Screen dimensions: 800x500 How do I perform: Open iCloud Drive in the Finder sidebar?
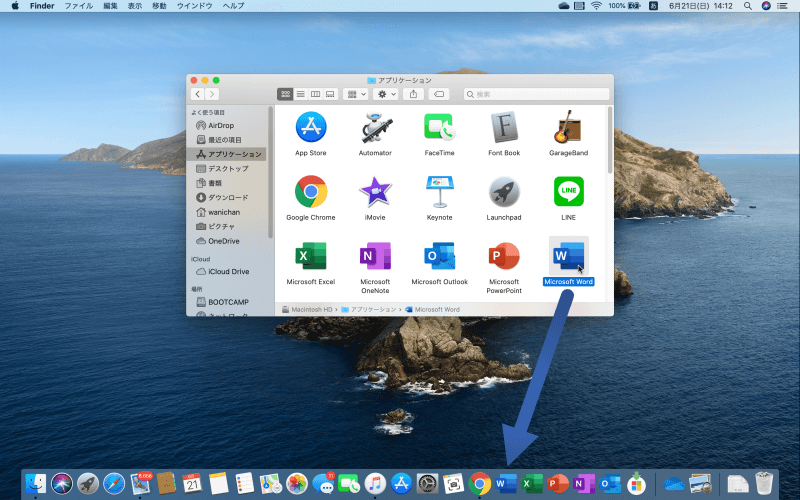226,271
